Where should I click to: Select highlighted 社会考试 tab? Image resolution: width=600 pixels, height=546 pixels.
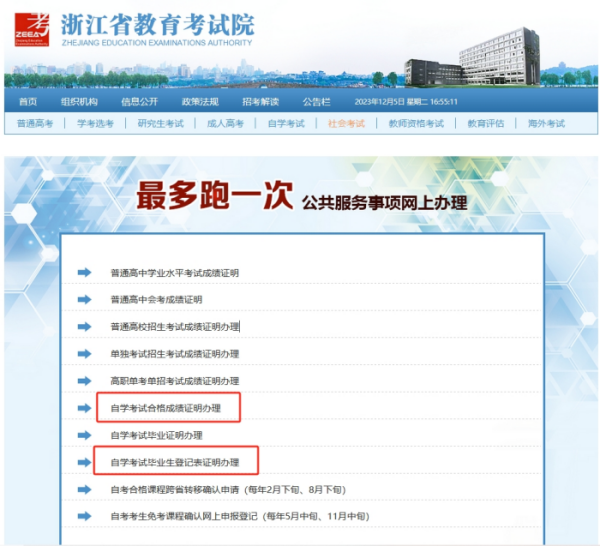[x=346, y=124]
